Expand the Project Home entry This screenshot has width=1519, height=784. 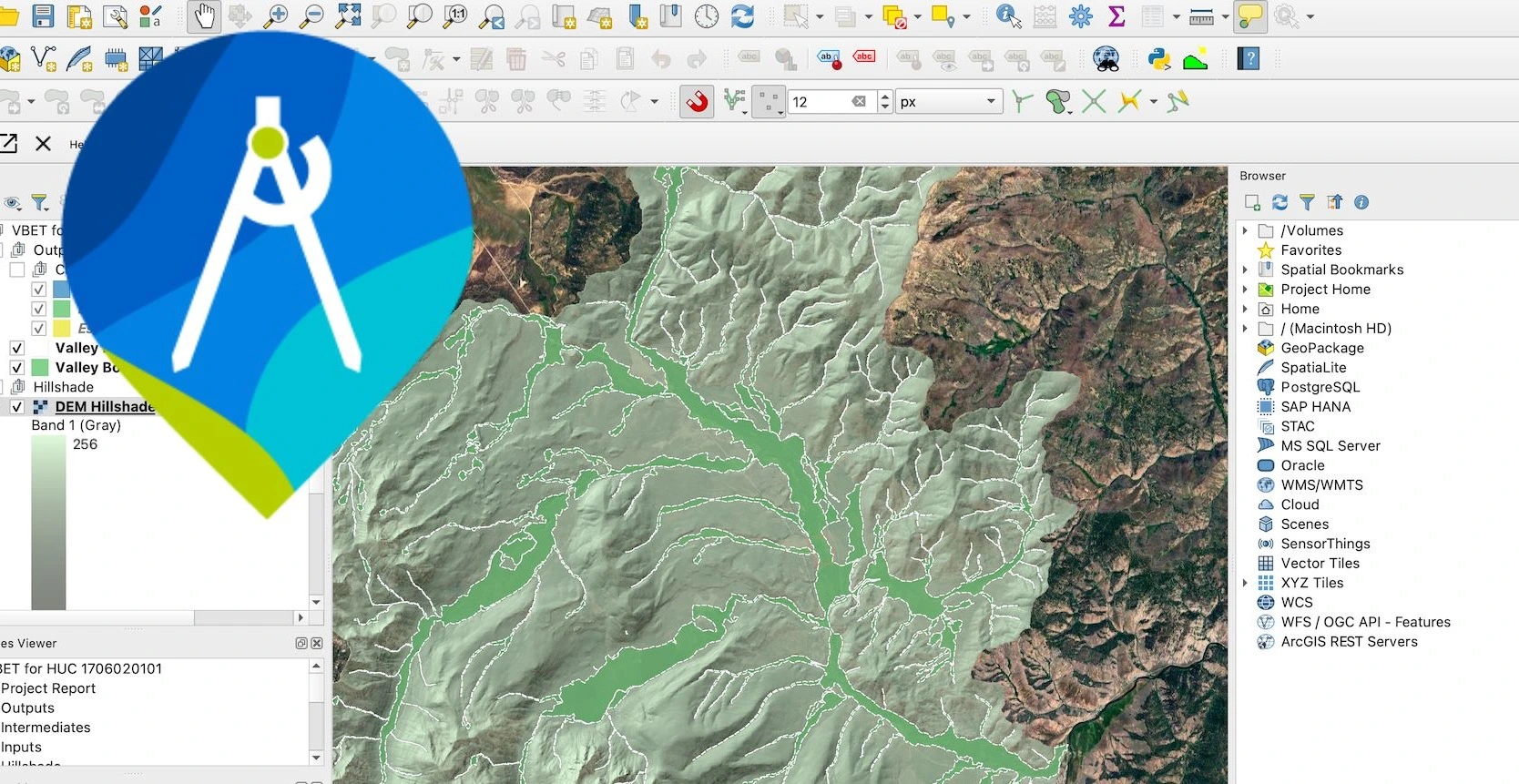pos(1245,289)
